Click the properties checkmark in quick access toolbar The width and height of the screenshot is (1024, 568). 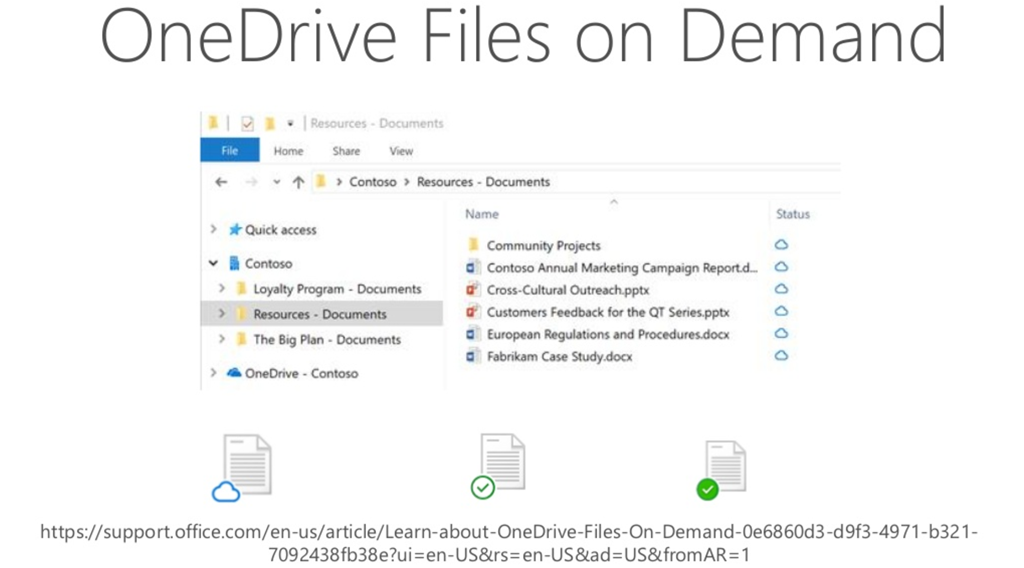pos(248,123)
